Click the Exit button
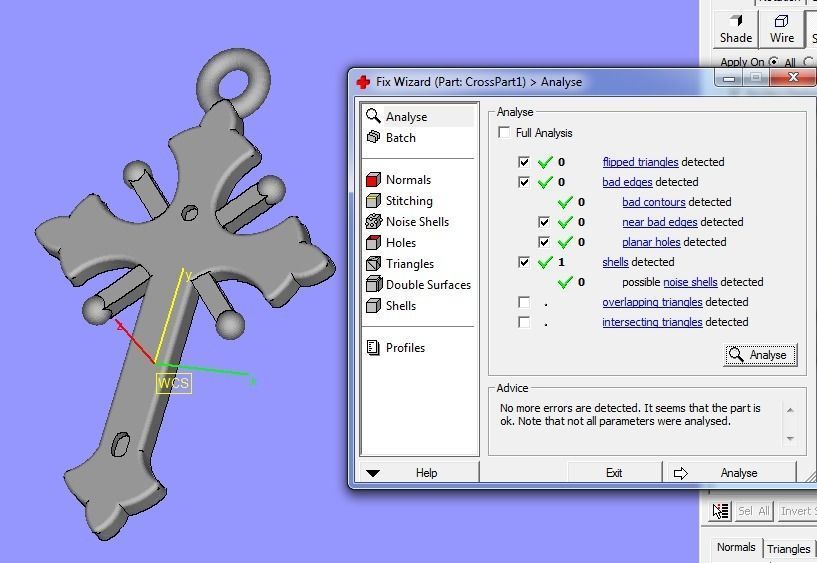 pos(614,473)
